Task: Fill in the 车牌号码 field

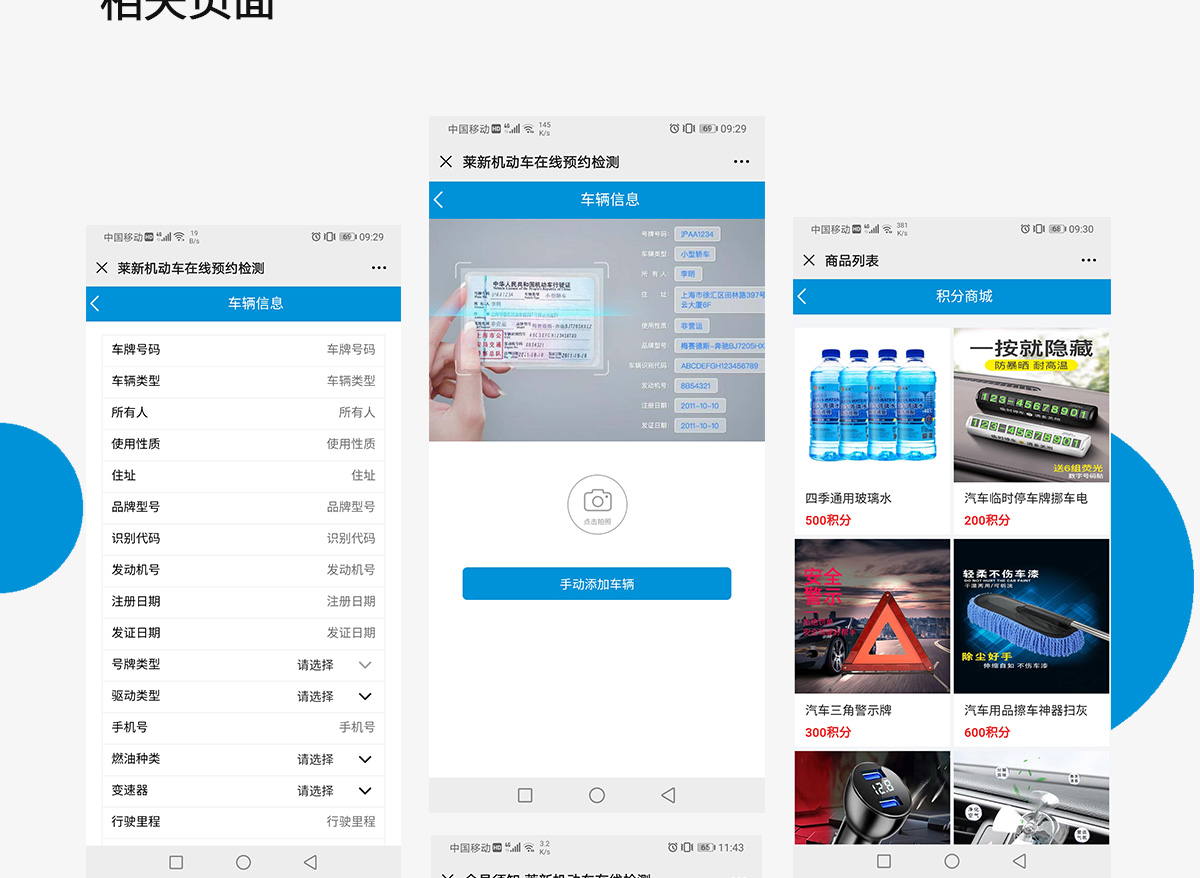Action: coord(243,349)
